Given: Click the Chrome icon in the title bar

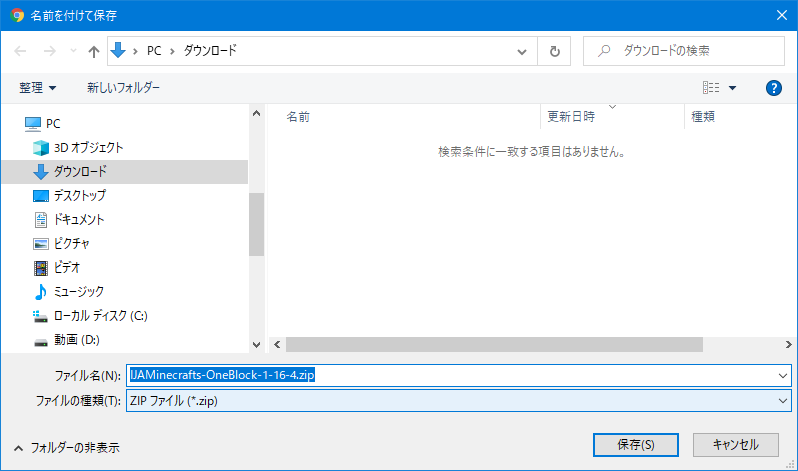Looking at the screenshot, I should 17,15.
